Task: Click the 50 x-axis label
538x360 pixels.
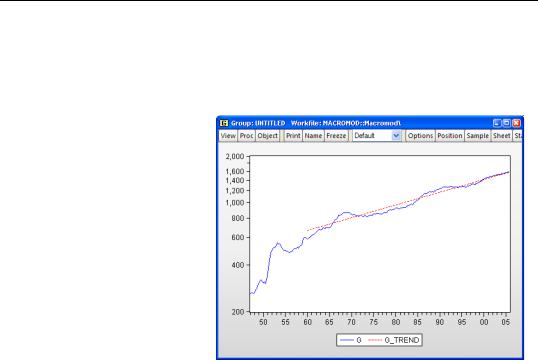Action: click(x=263, y=323)
